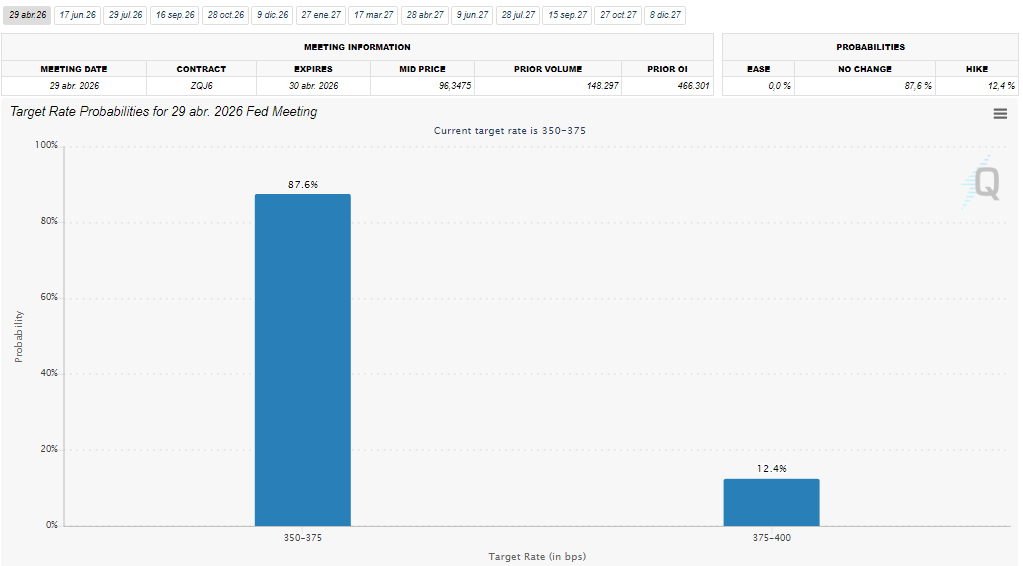Click the 87.6% bar for 350-375

(302, 360)
